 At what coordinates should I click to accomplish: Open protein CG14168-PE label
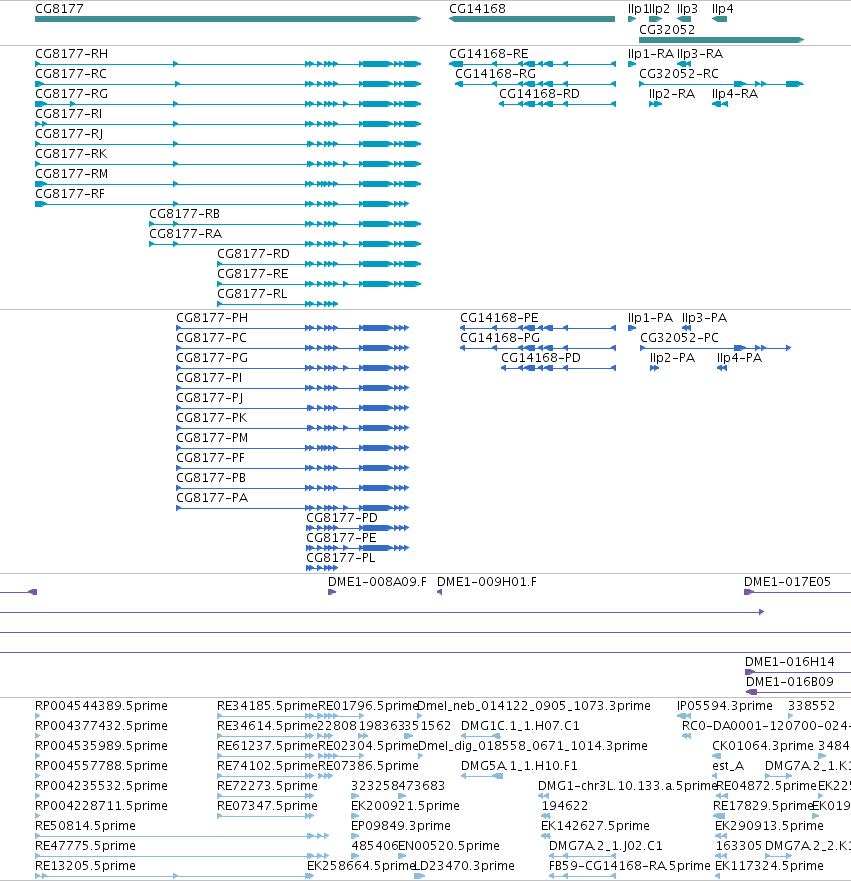click(499, 318)
